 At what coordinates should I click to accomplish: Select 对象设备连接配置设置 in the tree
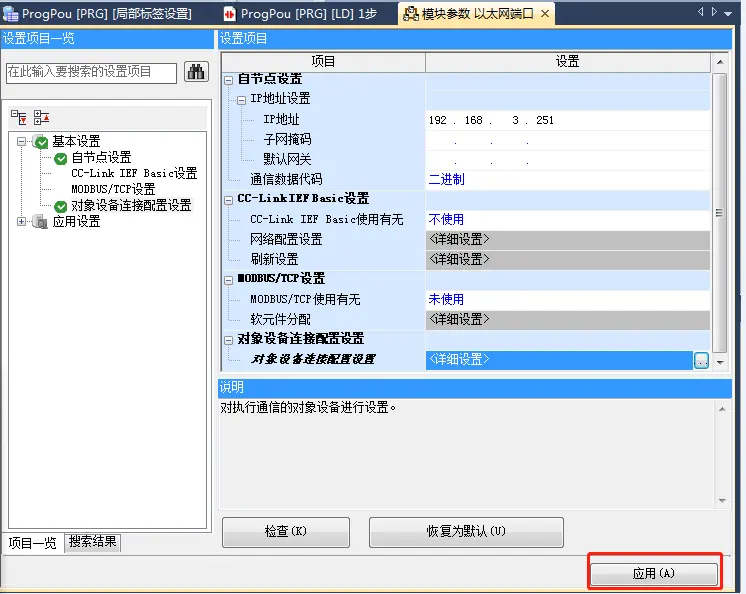[131, 206]
